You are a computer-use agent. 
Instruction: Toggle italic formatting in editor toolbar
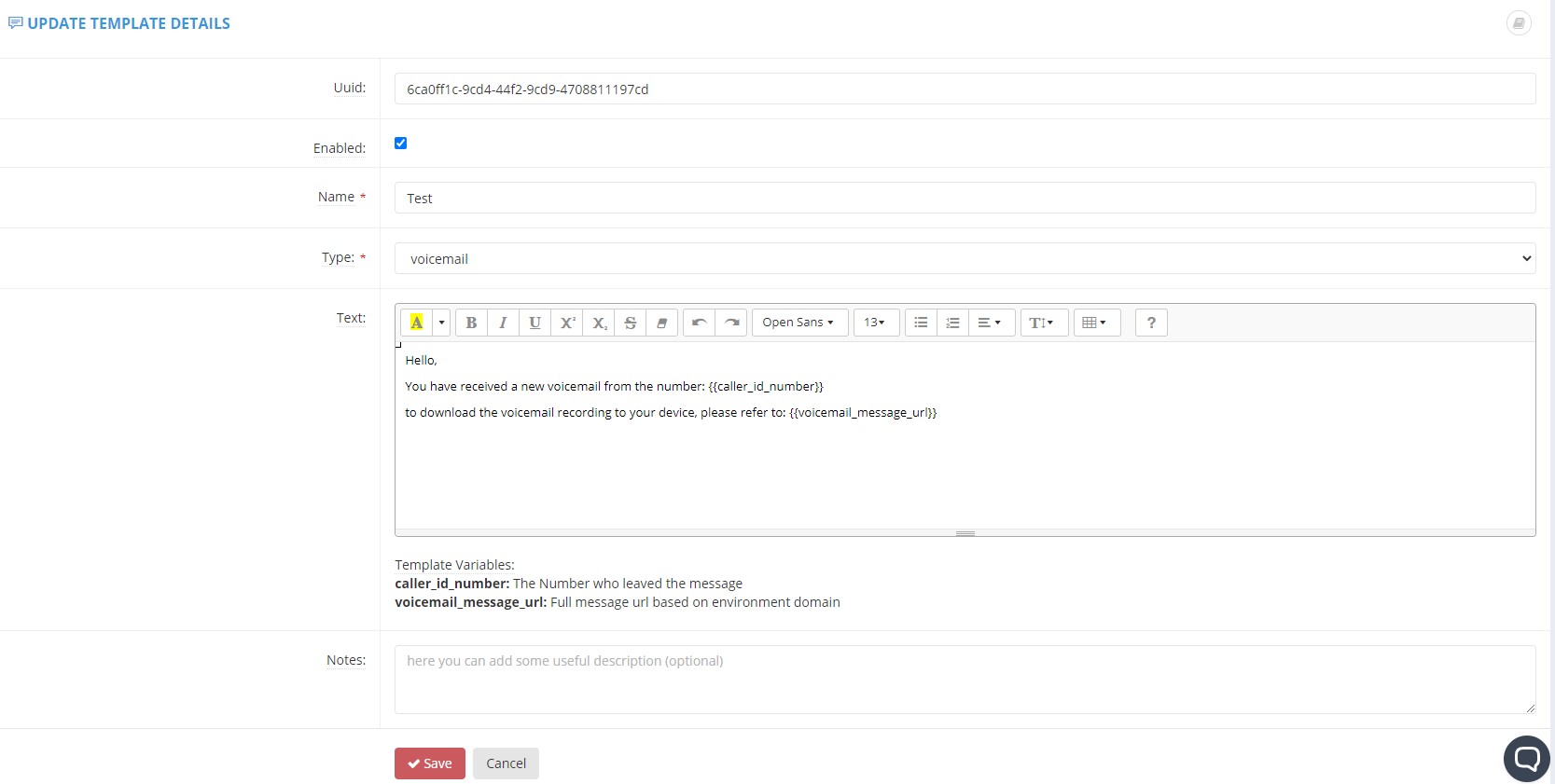[x=503, y=323]
